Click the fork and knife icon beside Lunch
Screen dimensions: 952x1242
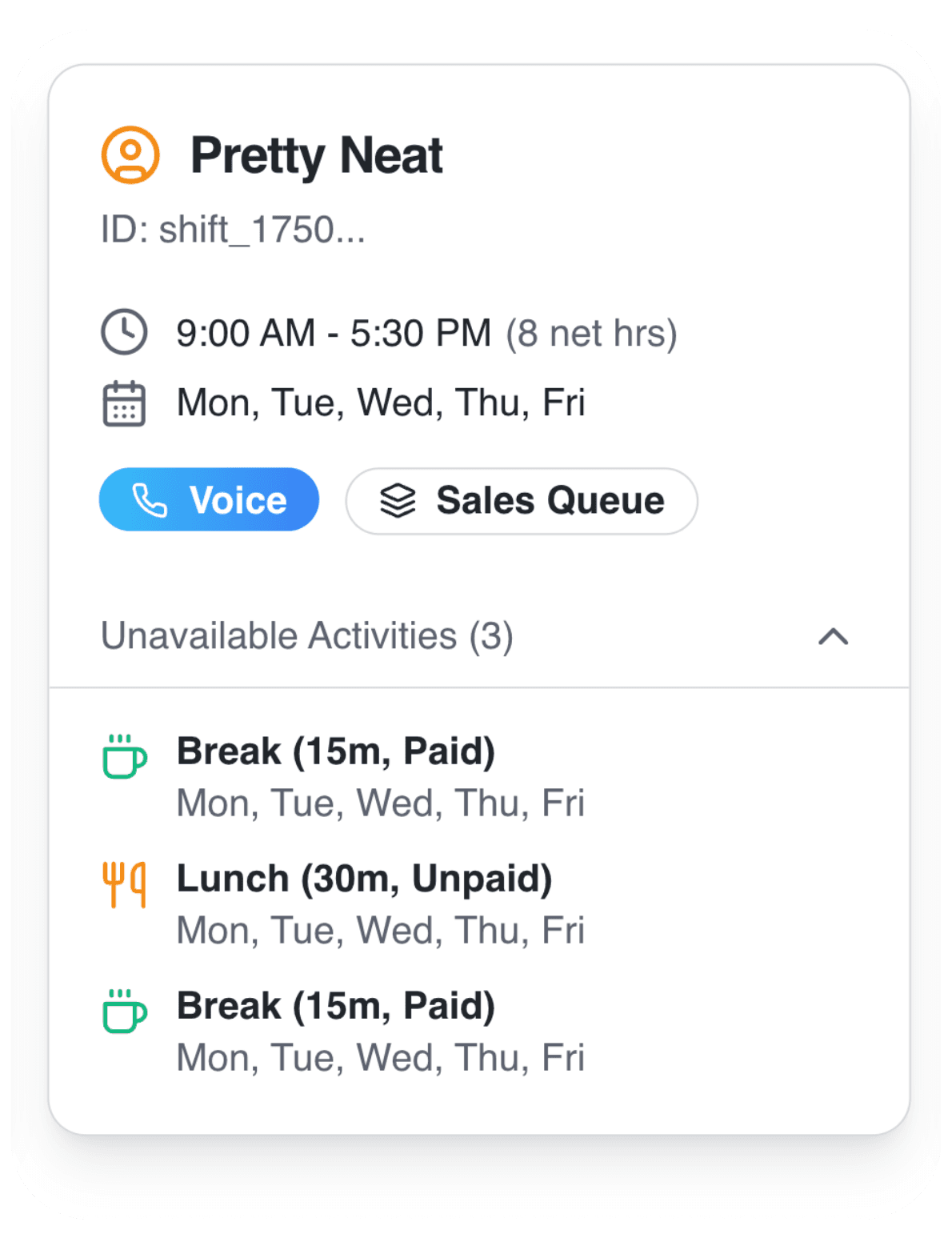(x=124, y=883)
